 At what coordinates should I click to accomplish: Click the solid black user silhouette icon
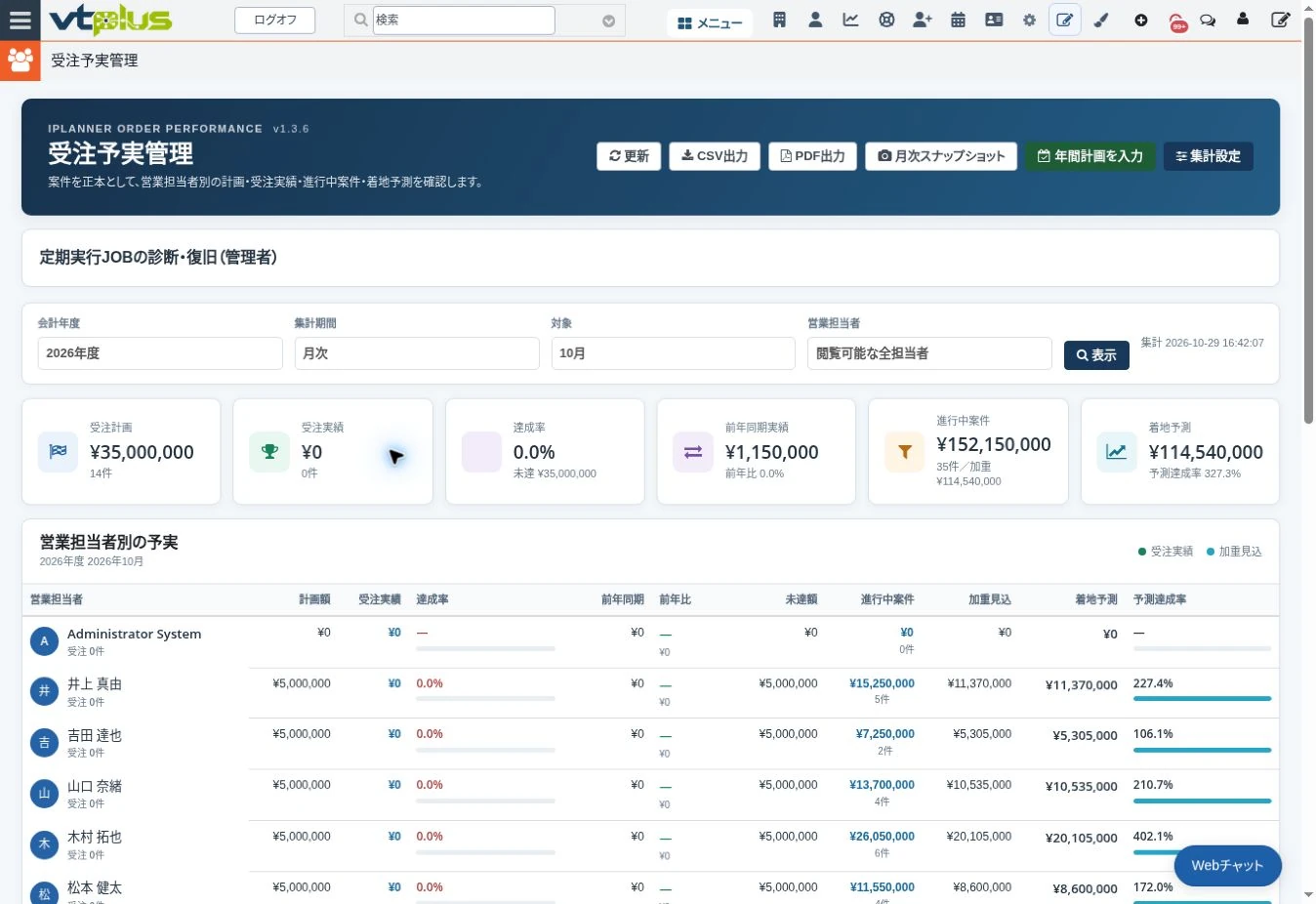coord(1243,19)
